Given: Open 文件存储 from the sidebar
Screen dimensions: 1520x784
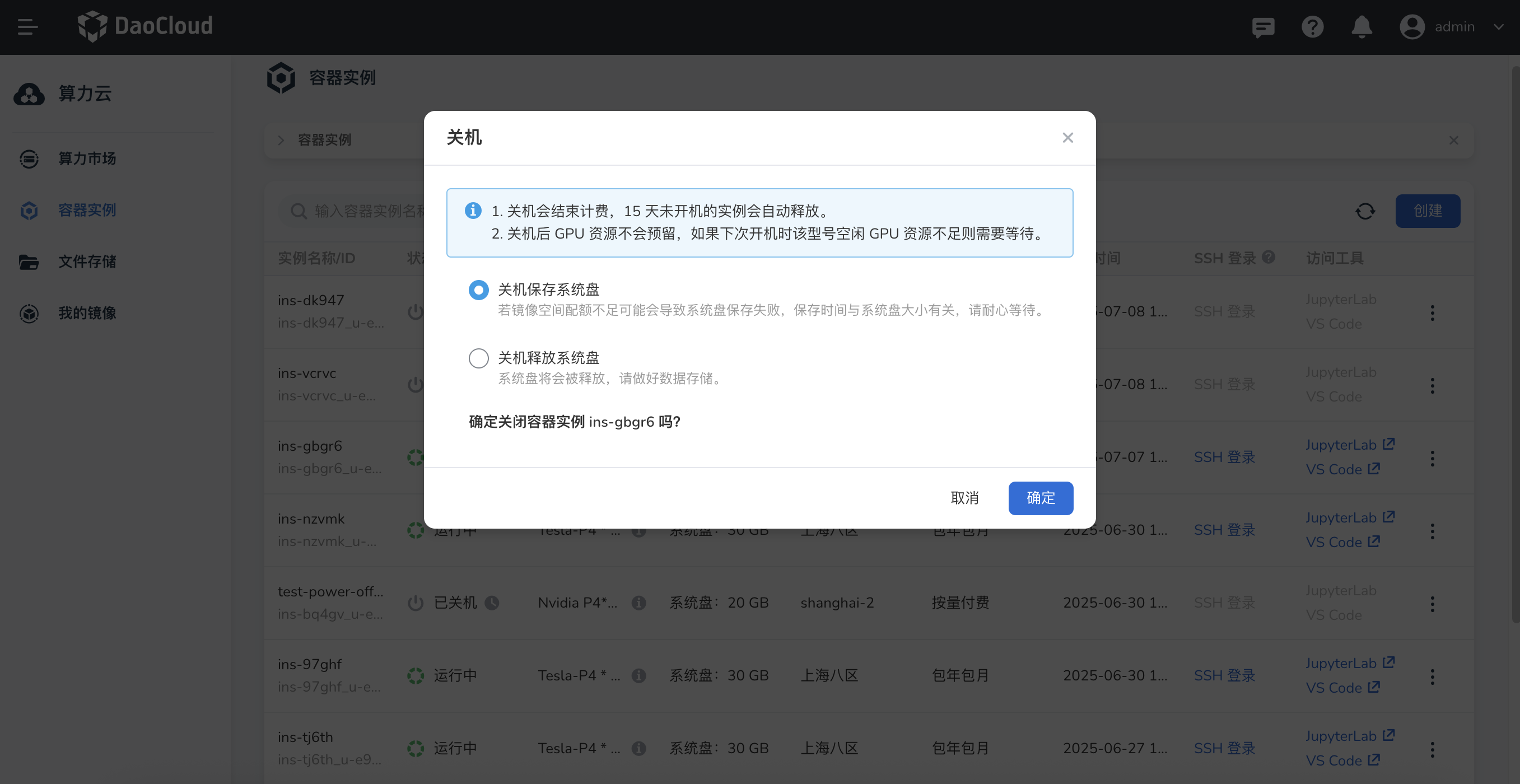Looking at the screenshot, I should click(87, 262).
